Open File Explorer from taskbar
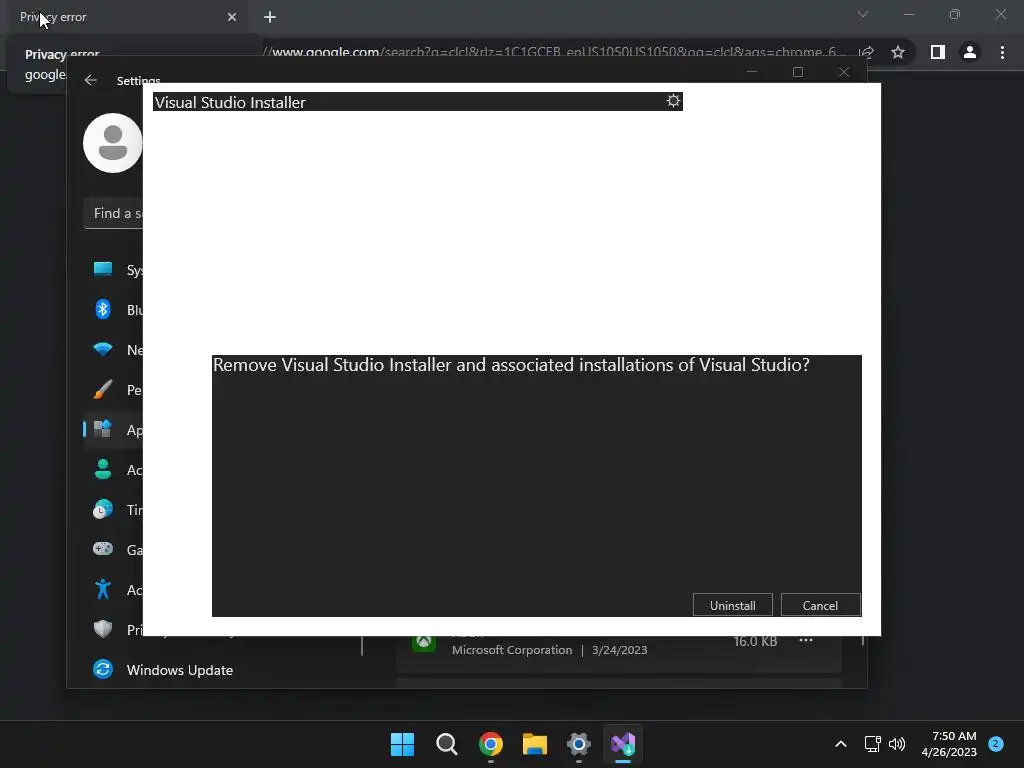The image size is (1024, 768). 535,744
